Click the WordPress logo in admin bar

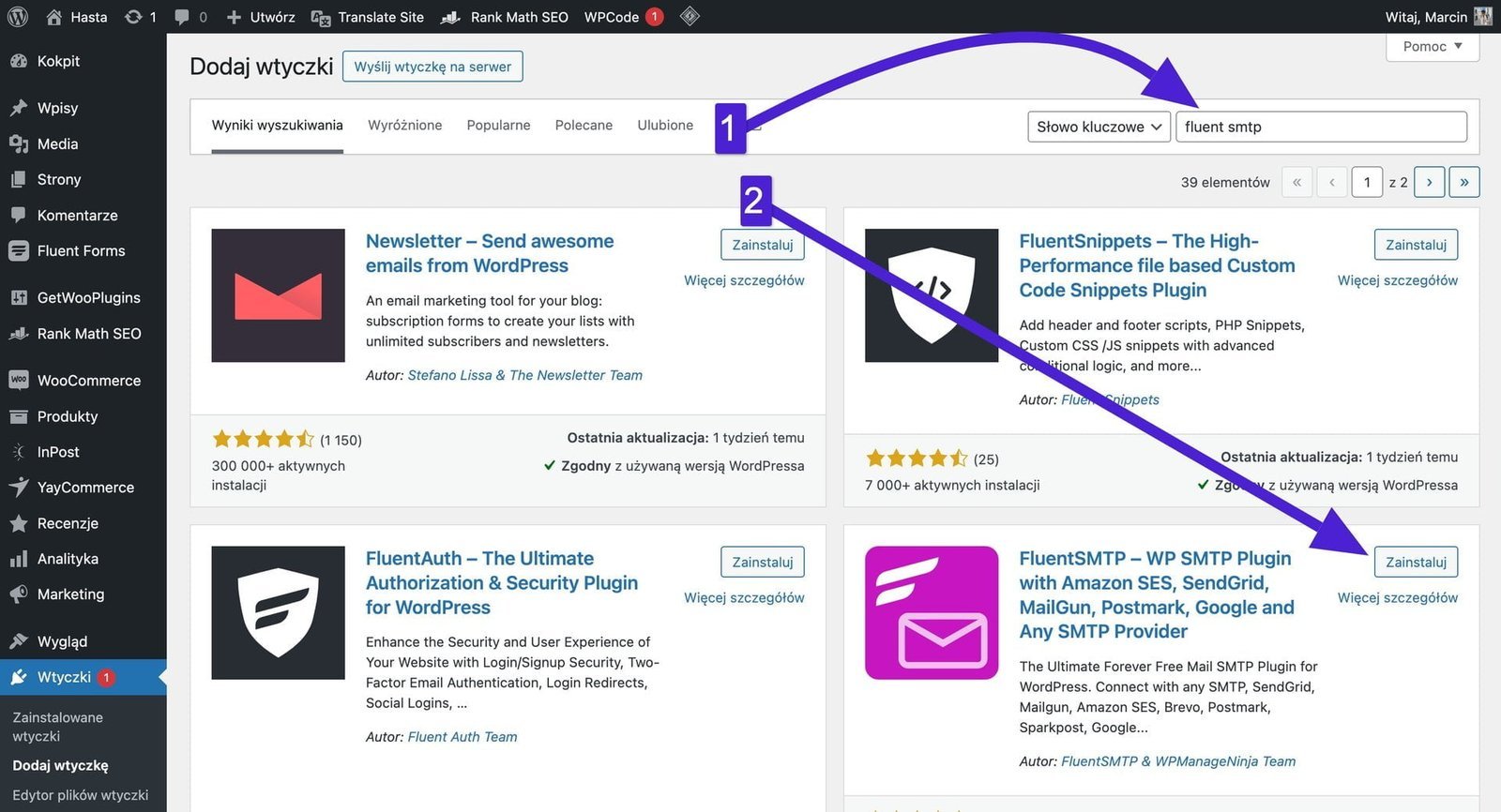18,17
